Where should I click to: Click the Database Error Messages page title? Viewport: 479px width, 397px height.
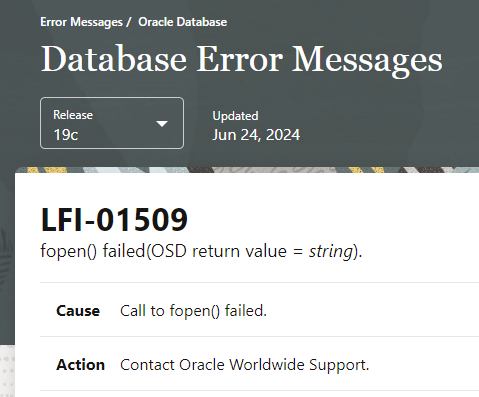[x=242, y=60]
